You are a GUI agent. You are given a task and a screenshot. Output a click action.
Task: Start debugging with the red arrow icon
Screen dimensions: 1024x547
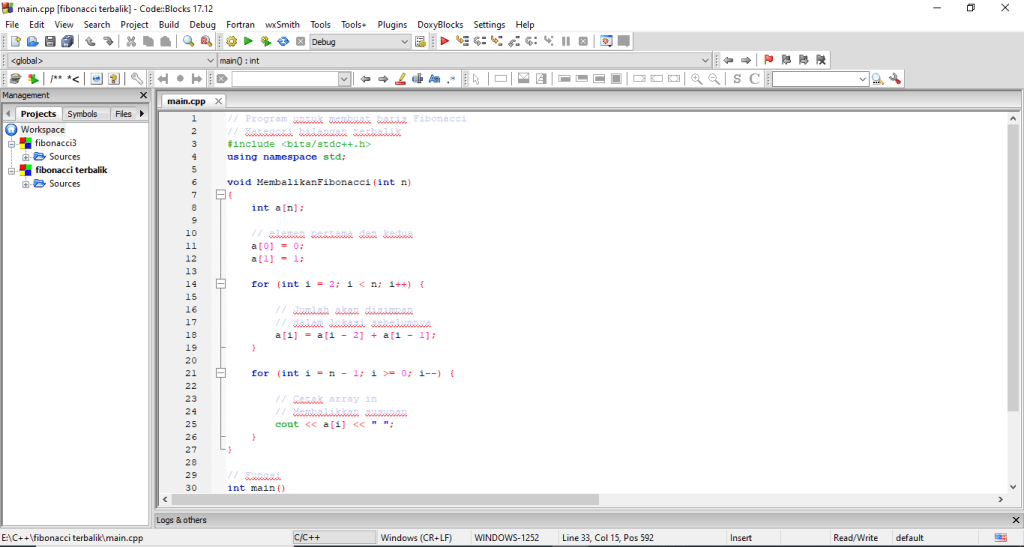click(445, 41)
